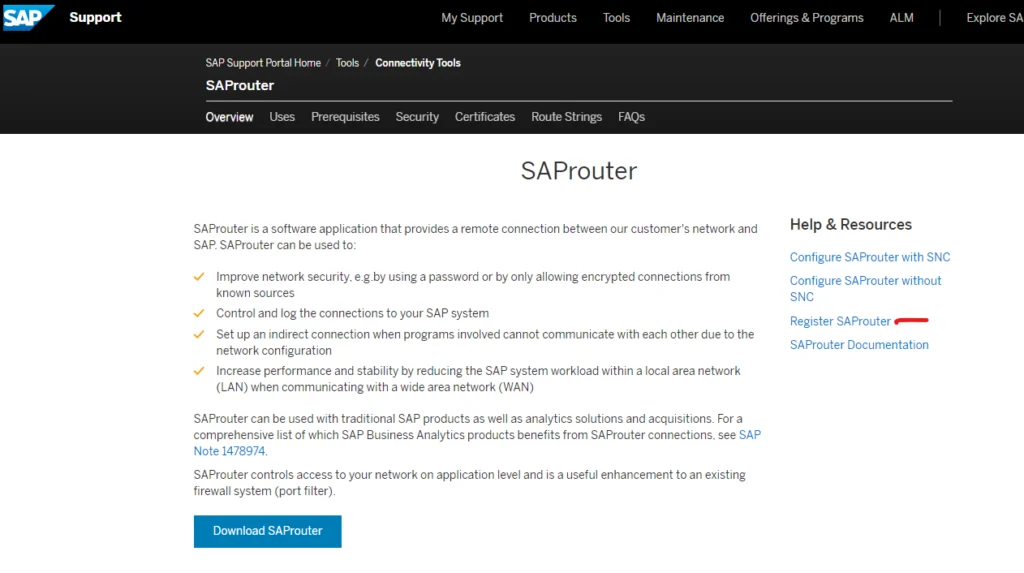Open the ALM menu
The image size is (1024, 573).
coord(901,18)
